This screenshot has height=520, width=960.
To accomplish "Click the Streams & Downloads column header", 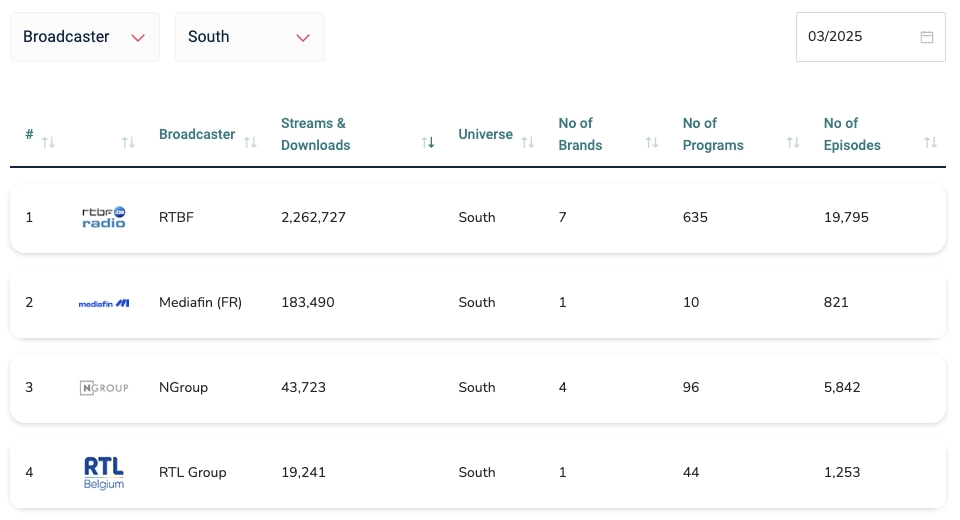I will [315, 134].
